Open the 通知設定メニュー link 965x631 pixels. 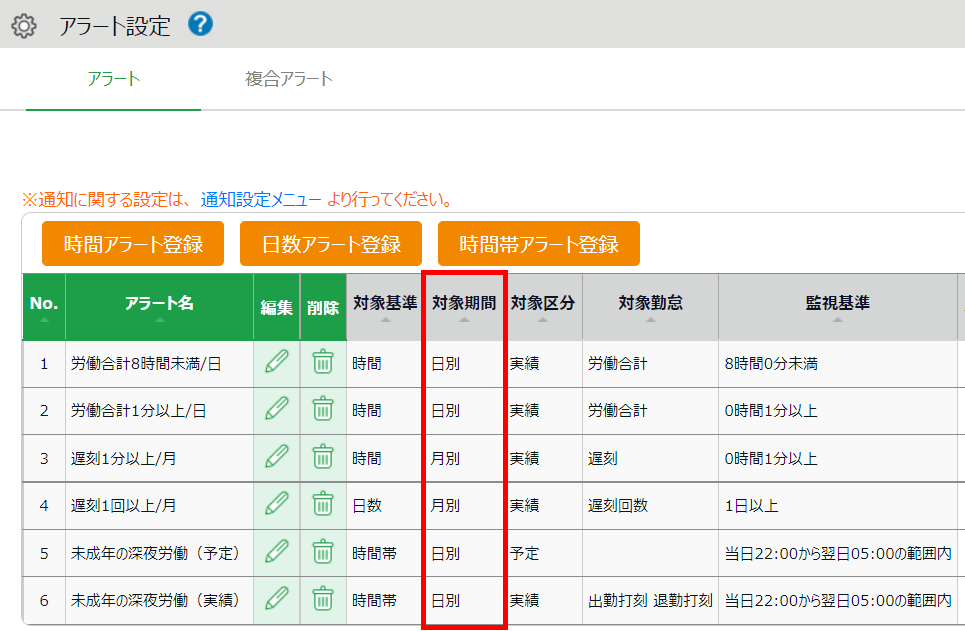pos(261,199)
